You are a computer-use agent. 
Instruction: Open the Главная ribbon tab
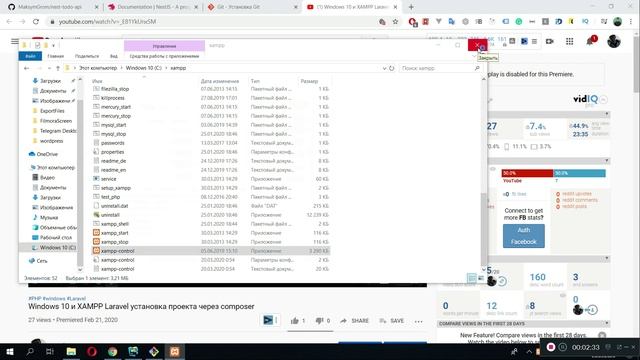pyautogui.click(x=56, y=56)
